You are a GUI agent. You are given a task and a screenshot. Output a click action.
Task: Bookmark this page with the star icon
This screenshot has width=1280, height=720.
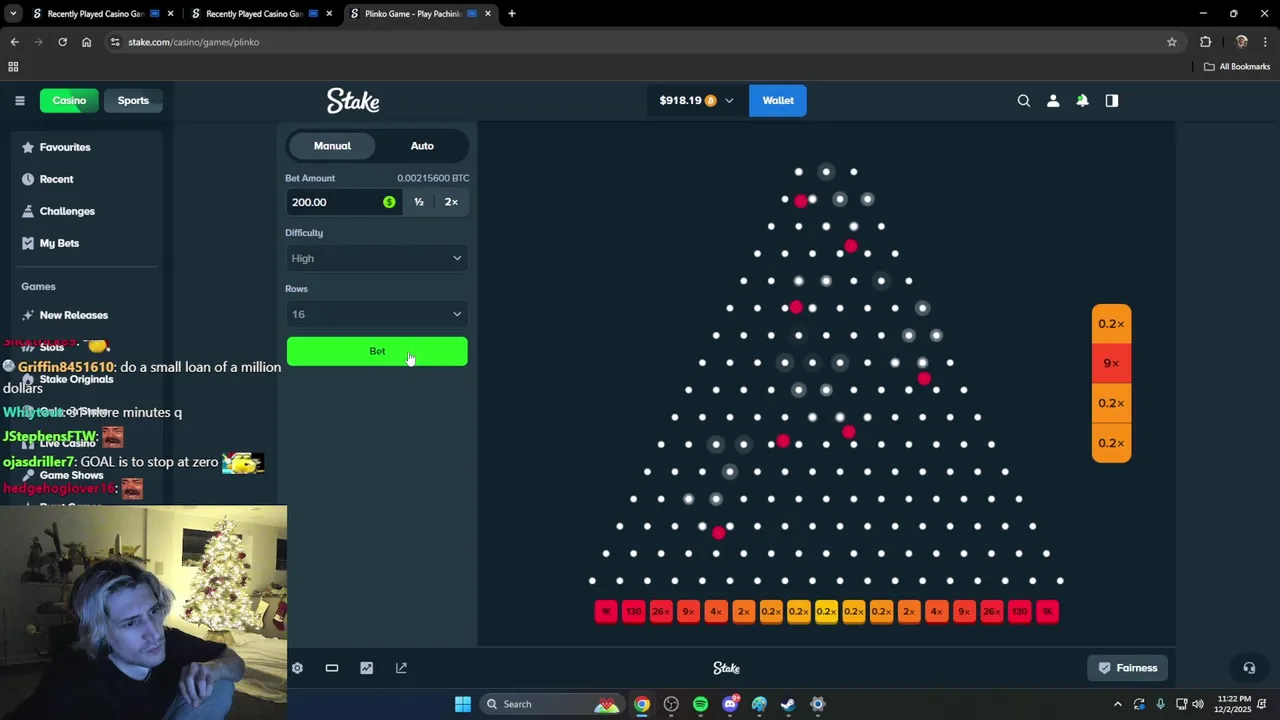click(x=1172, y=42)
